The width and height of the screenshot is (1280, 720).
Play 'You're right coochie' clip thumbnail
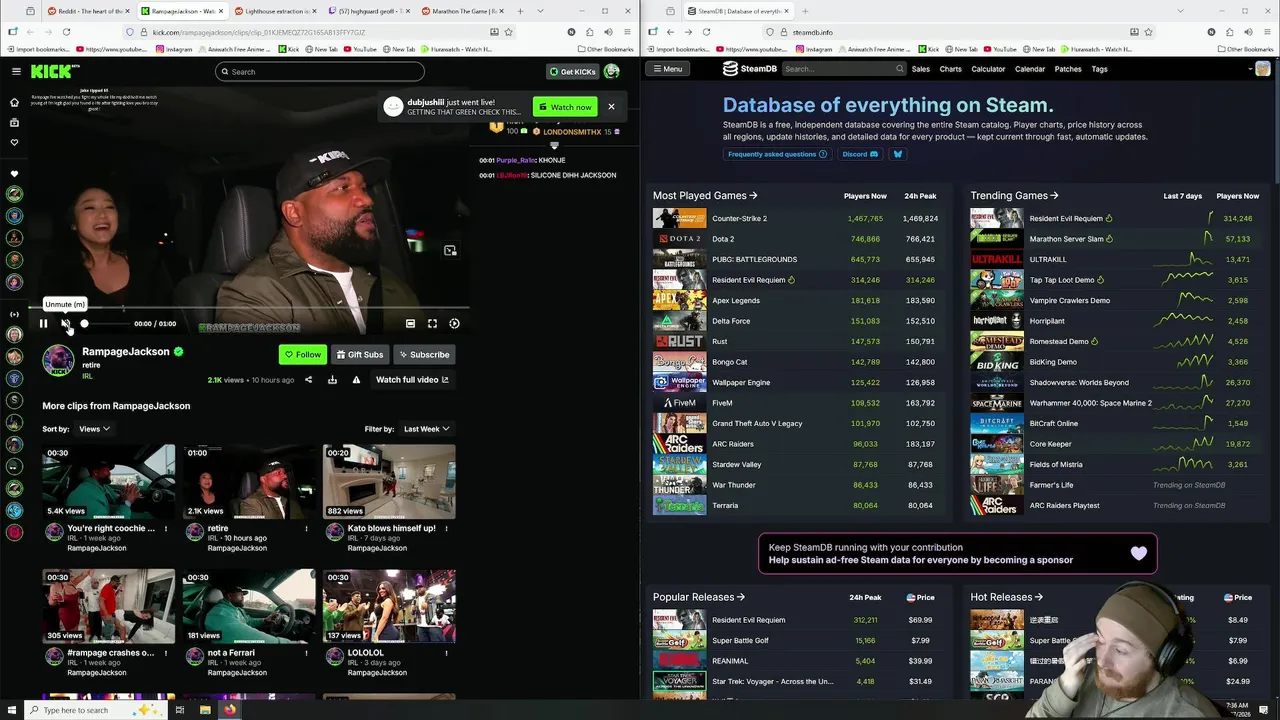[108, 480]
